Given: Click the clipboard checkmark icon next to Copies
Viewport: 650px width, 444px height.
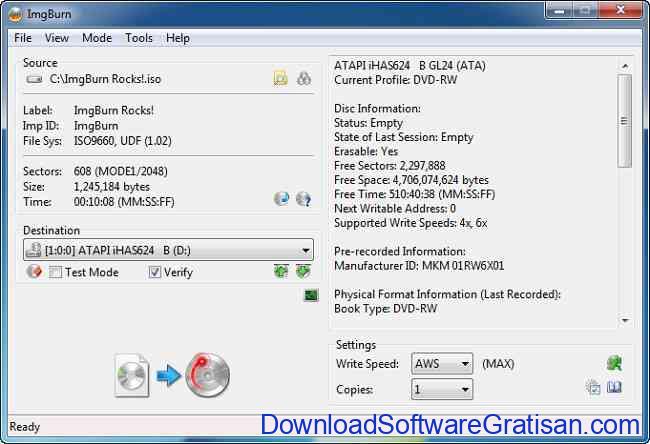Looking at the screenshot, I should pyautogui.click(x=593, y=387).
